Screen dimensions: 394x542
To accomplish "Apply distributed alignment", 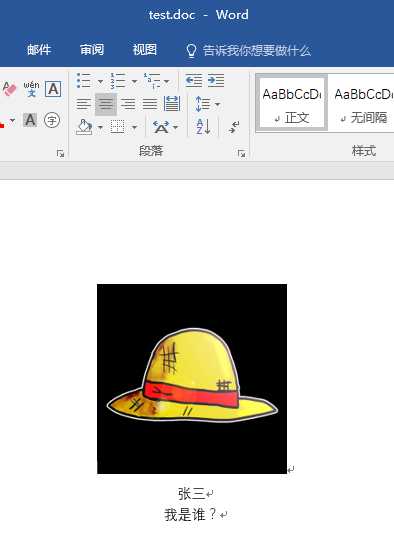I will pyautogui.click(x=172, y=103).
